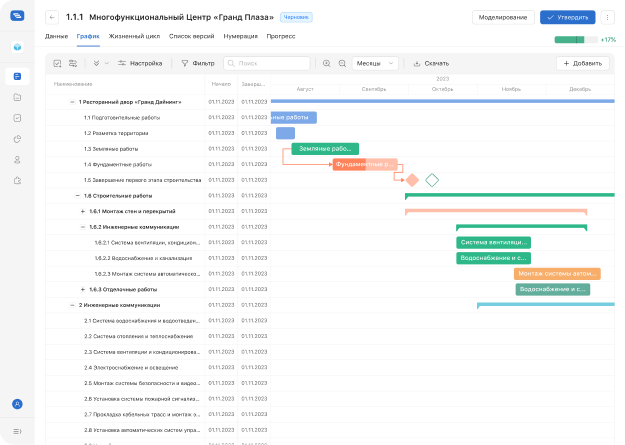Click the Настройка settings toggle
625x445 pixels.
tap(139, 63)
